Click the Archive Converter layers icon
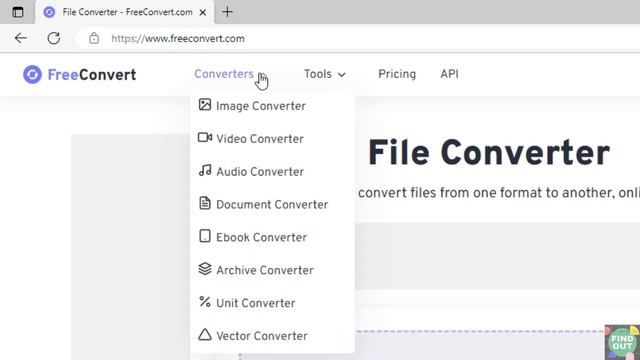 [x=205, y=269]
